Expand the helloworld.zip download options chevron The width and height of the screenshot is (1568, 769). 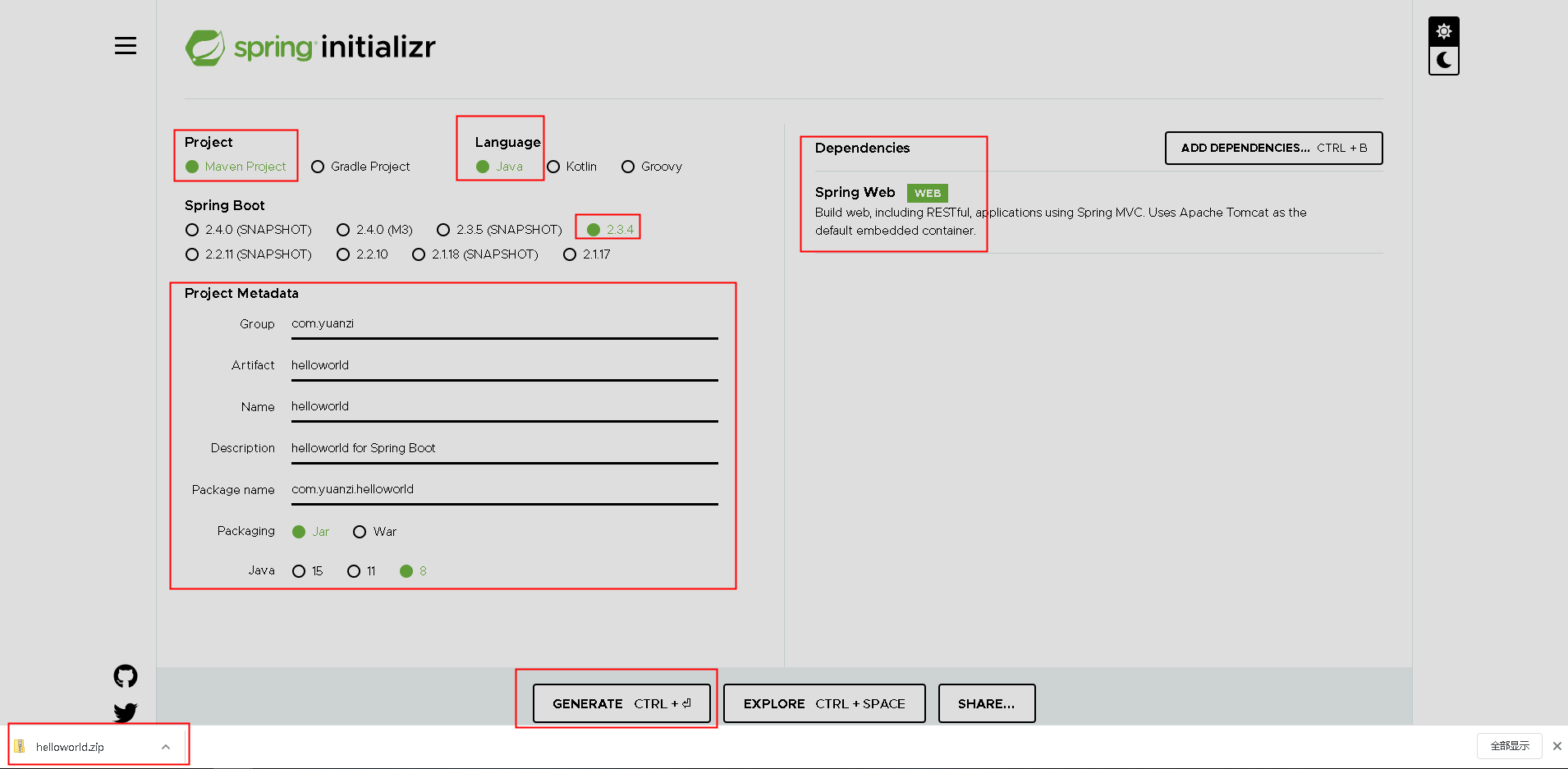[166, 747]
